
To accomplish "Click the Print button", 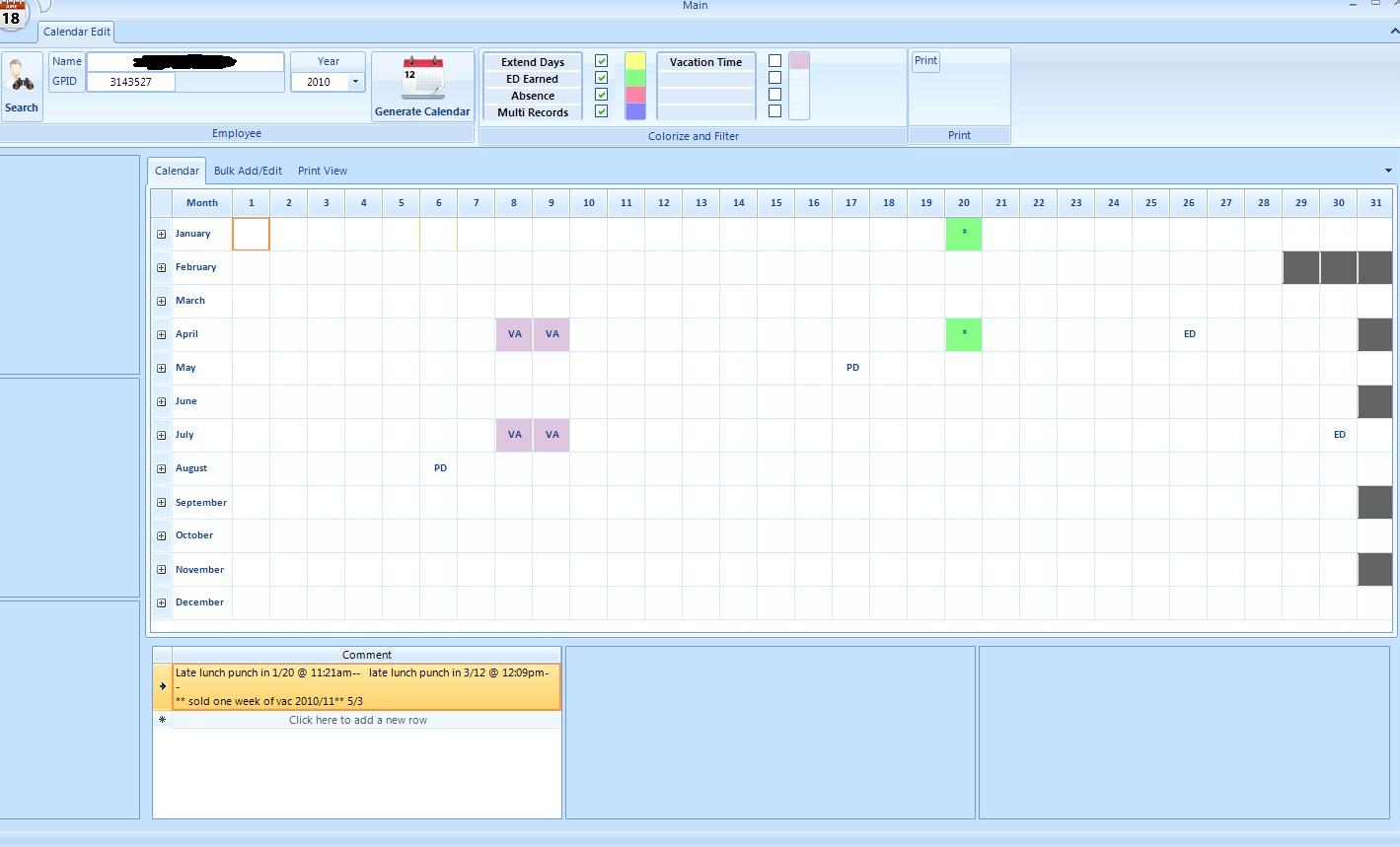I will pos(925,61).
